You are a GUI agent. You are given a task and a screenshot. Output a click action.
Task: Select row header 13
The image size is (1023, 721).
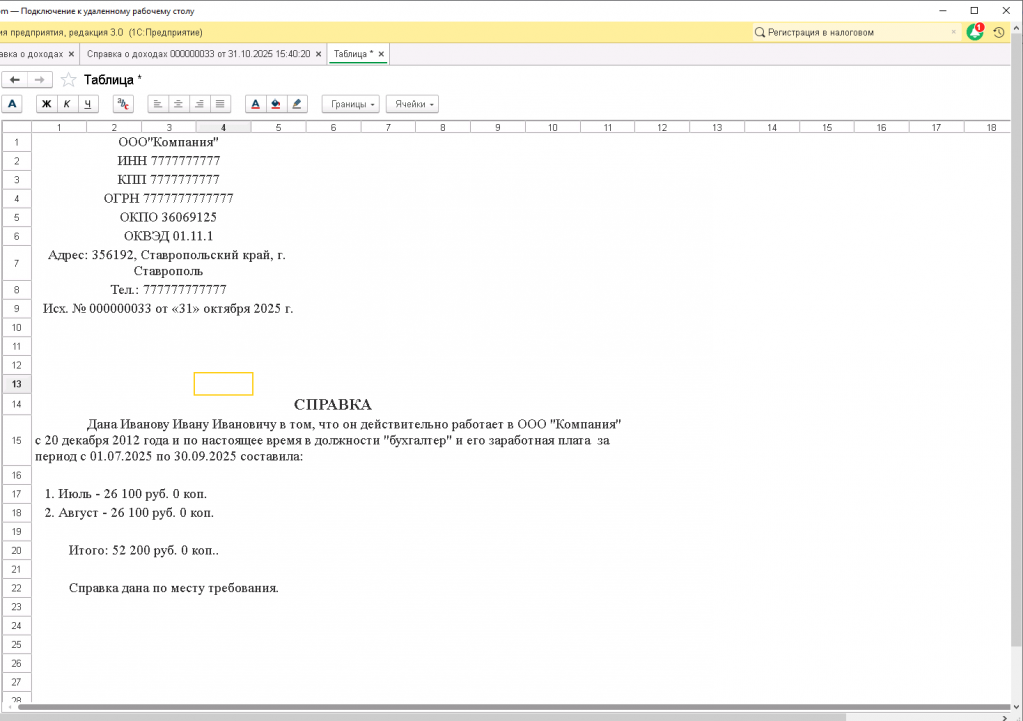[16, 384]
